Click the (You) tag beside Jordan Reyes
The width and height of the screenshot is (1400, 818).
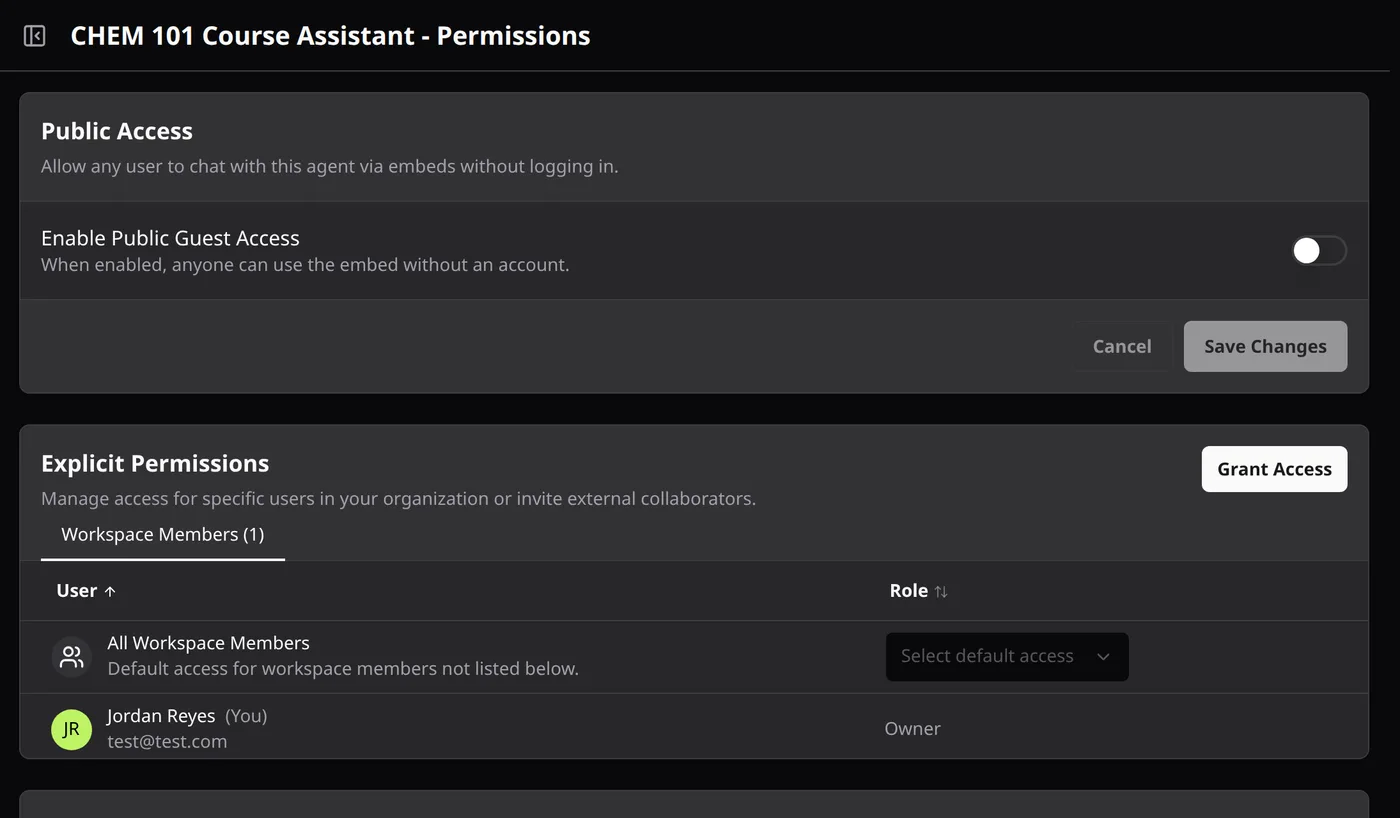(246, 716)
